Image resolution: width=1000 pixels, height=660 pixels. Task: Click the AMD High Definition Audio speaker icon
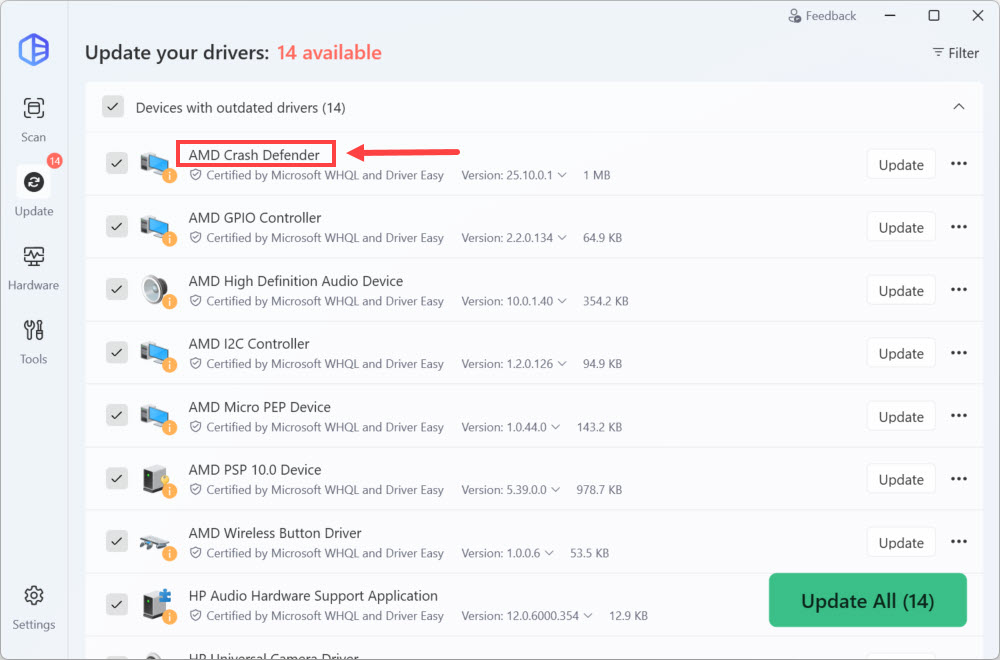click(155, 290)
